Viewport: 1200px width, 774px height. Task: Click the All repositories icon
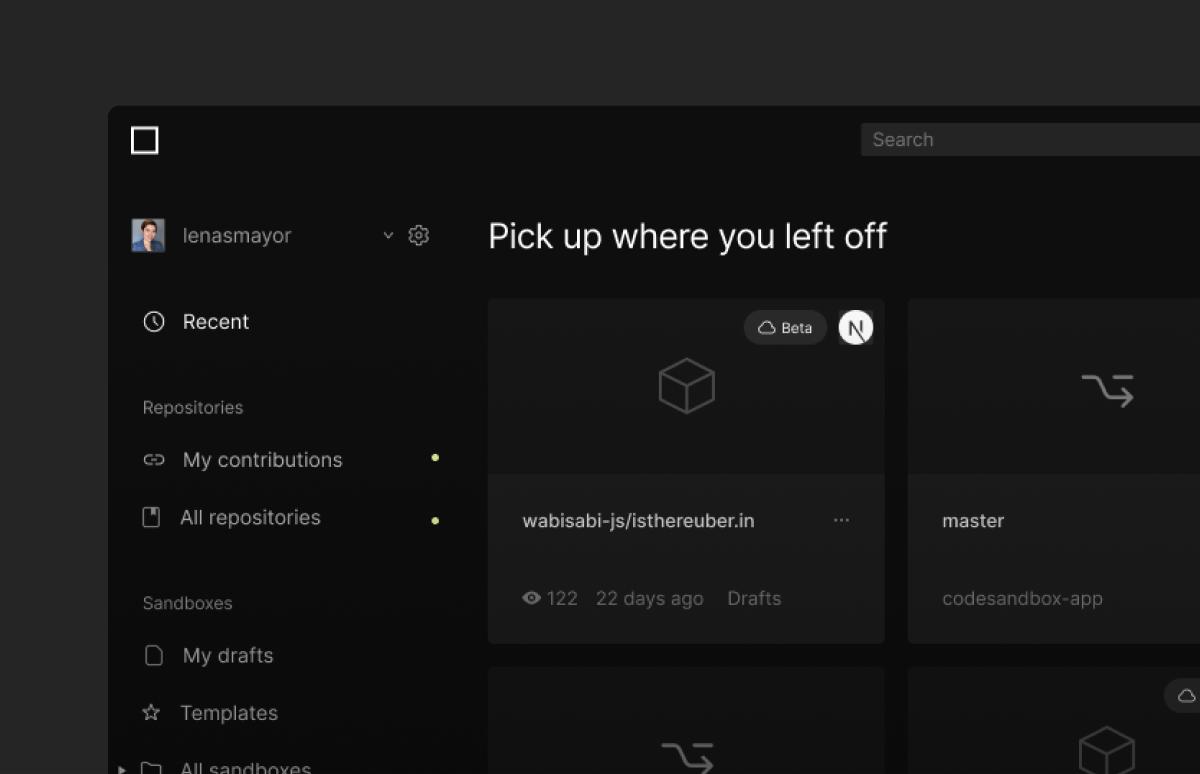point(152,517)
